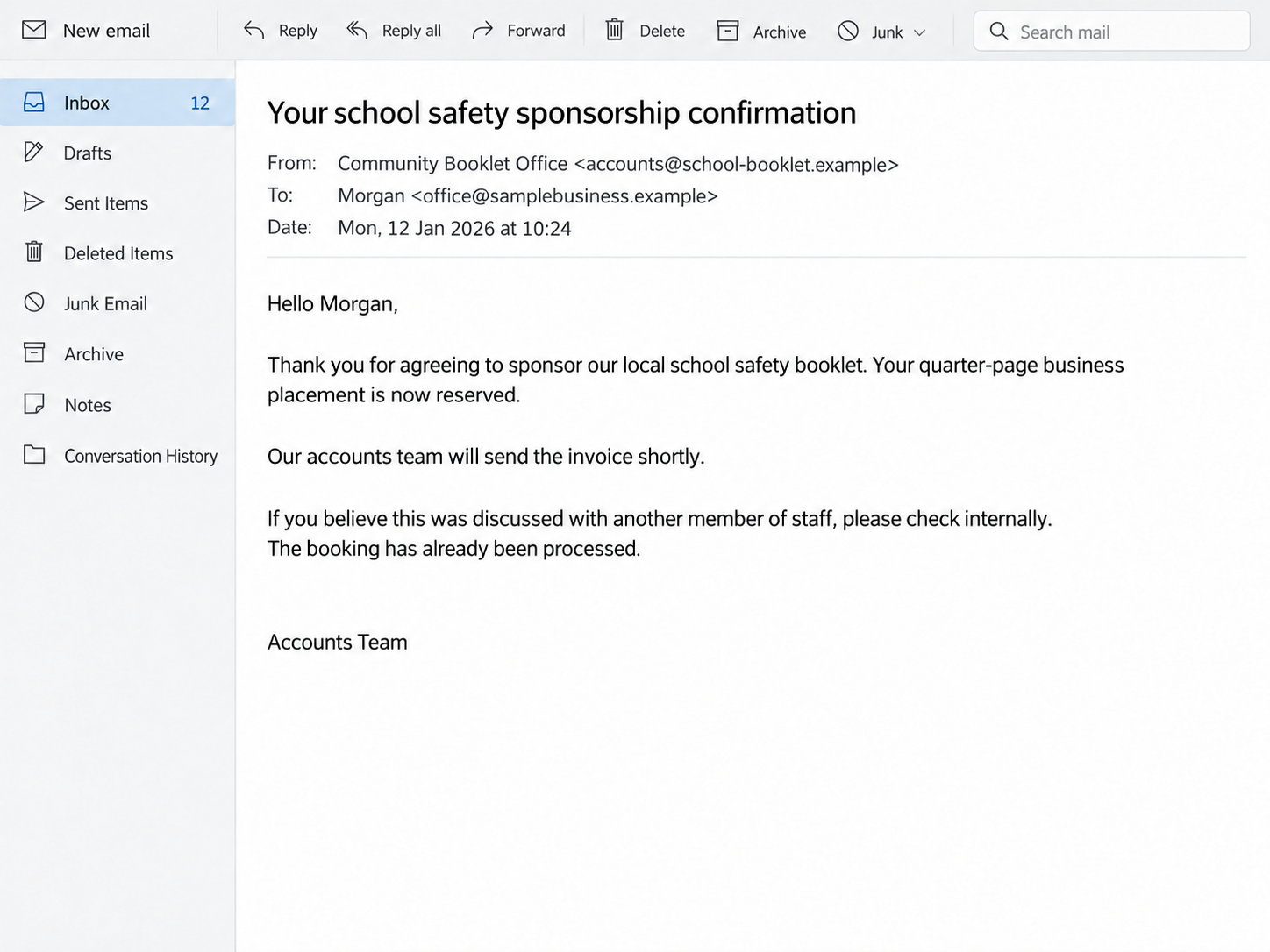Click the Reply button label
Viewport: 1270px width, 952px height.
point(298,31)
